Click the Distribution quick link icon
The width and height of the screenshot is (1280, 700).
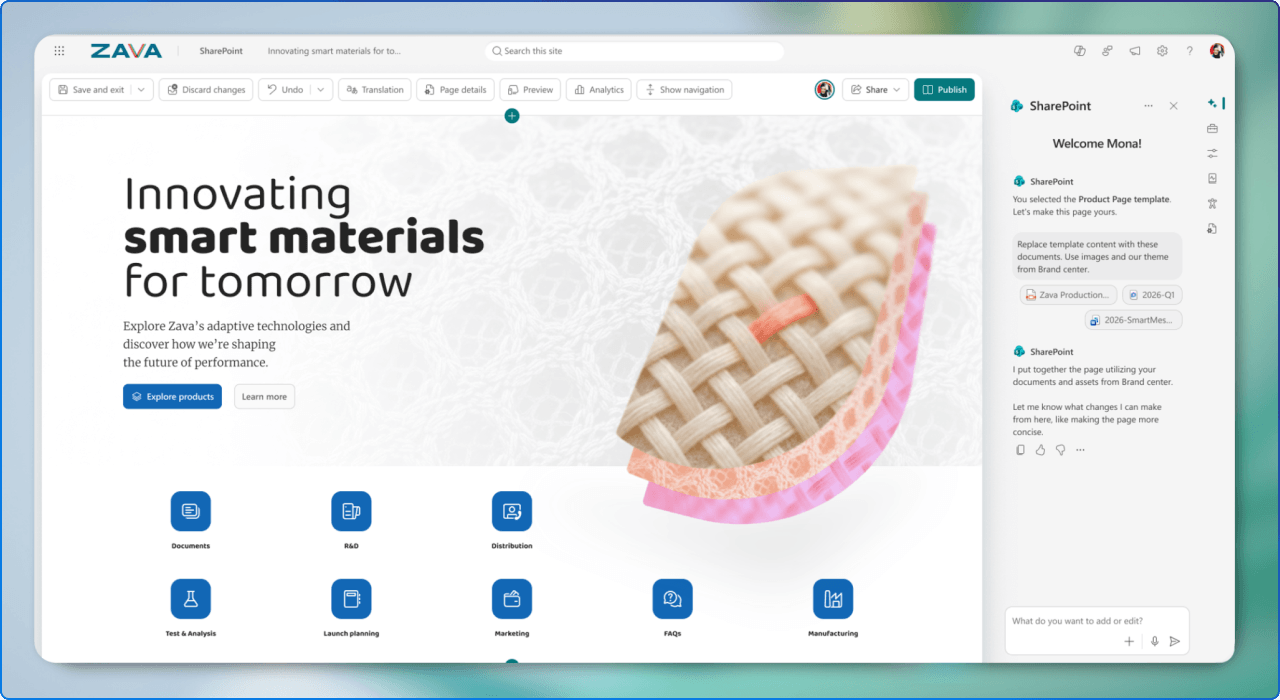tap(512, 511)
